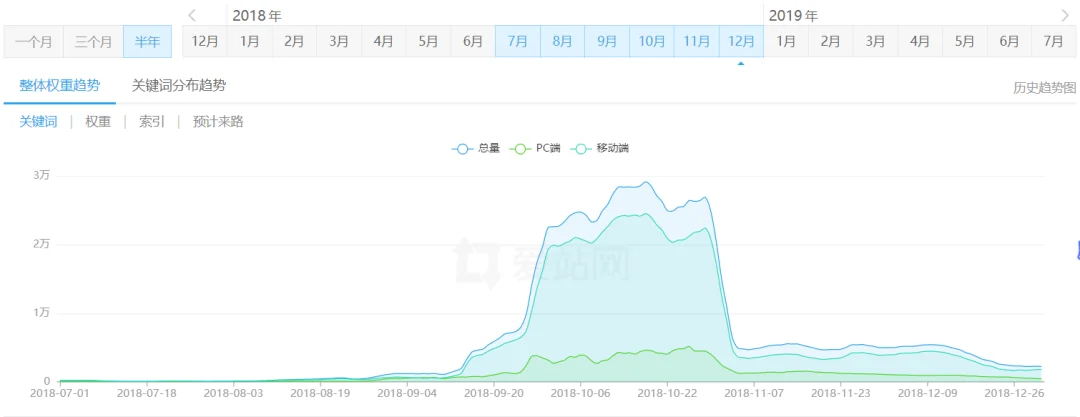The image size is (1080, 417).
Task: Toggle 移动端 legend series marker
Action: (585, 148)
